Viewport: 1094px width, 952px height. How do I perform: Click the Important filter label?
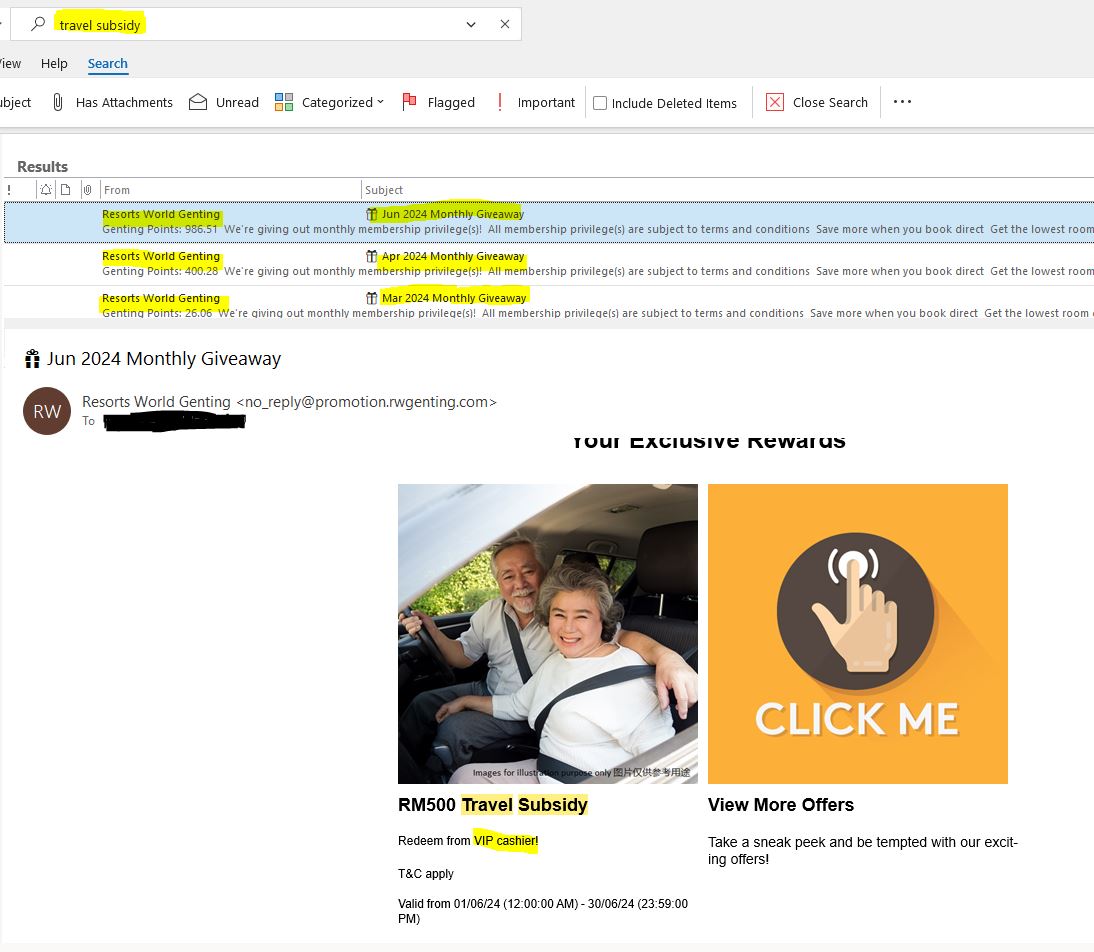coord(546,102)
